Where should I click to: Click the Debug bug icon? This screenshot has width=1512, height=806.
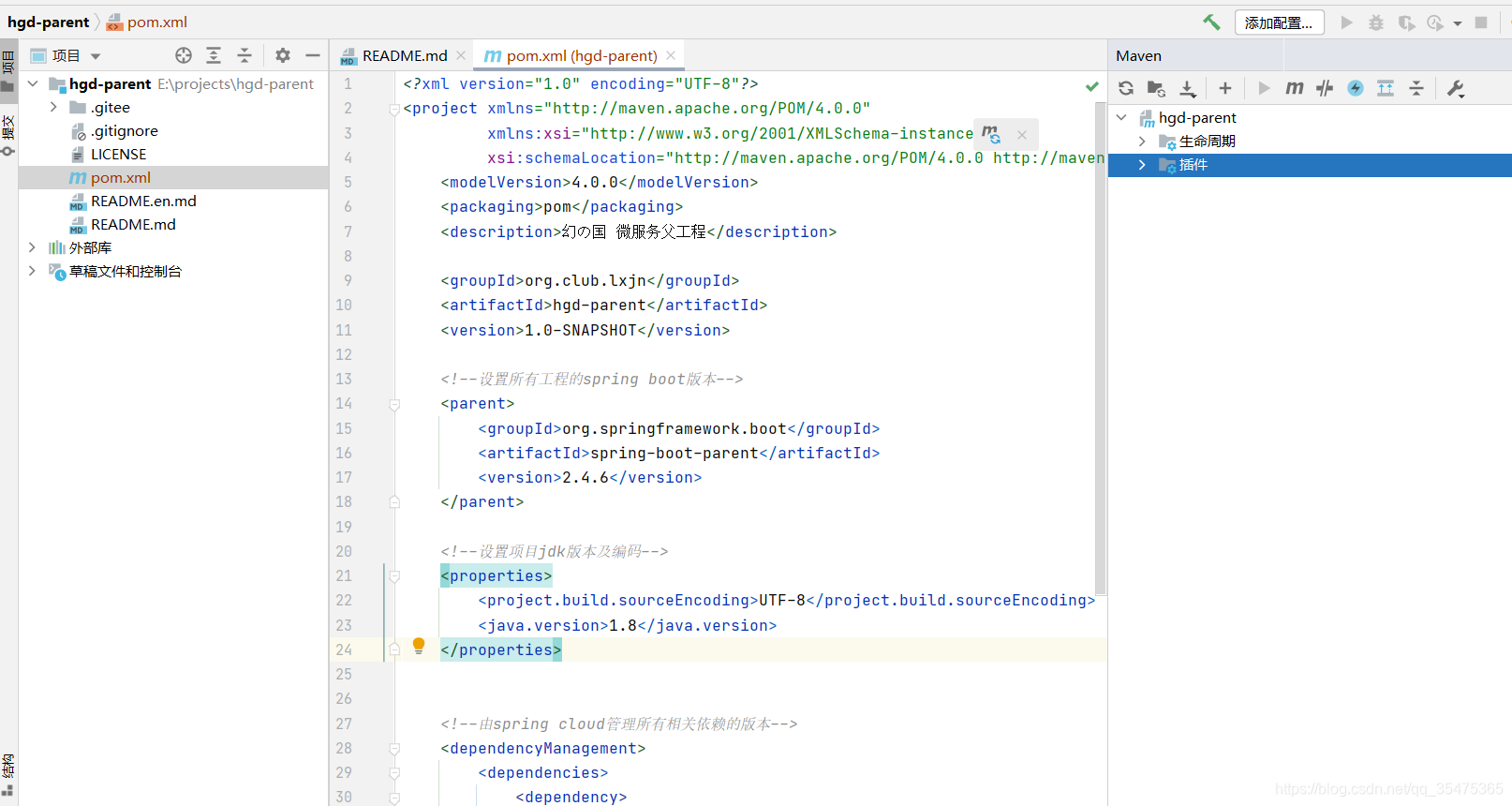(x=1375, y=22)
